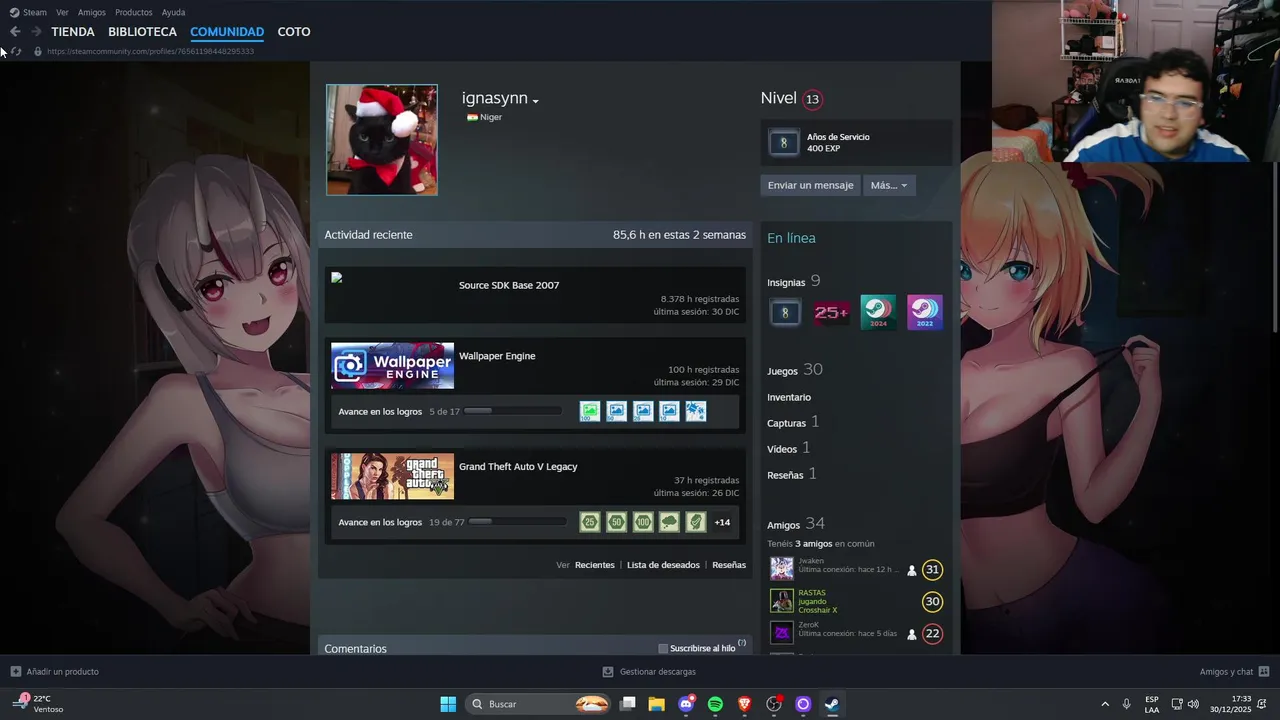
Task: Click the Niger flag icon
Action: [472, 117]
